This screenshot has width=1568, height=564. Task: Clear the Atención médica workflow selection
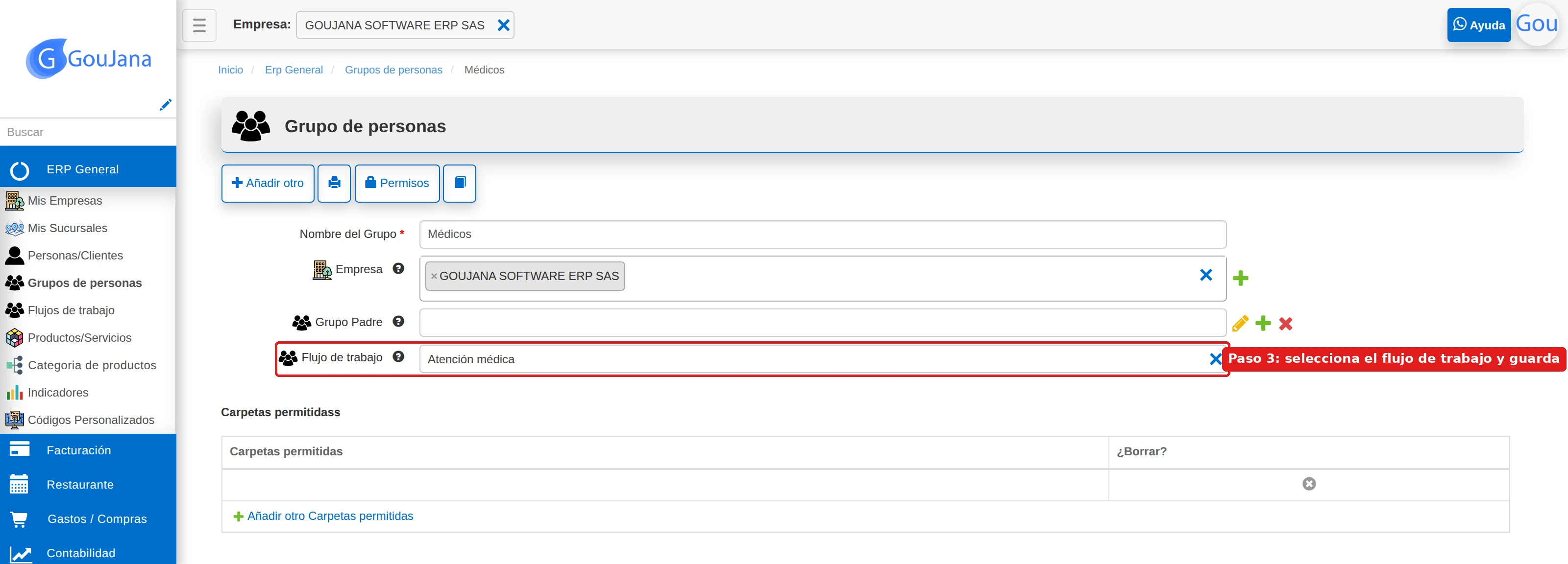coord(1216,359)
